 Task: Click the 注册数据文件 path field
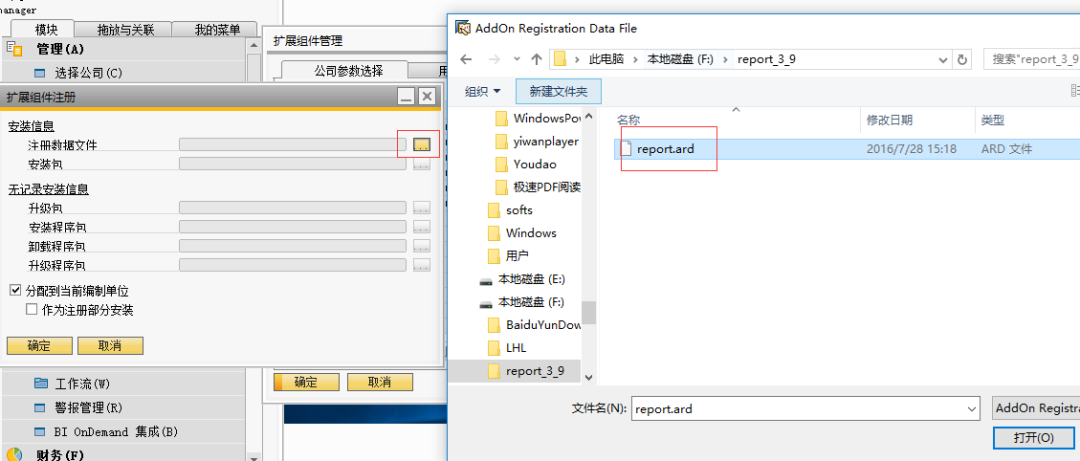(293, 144)
